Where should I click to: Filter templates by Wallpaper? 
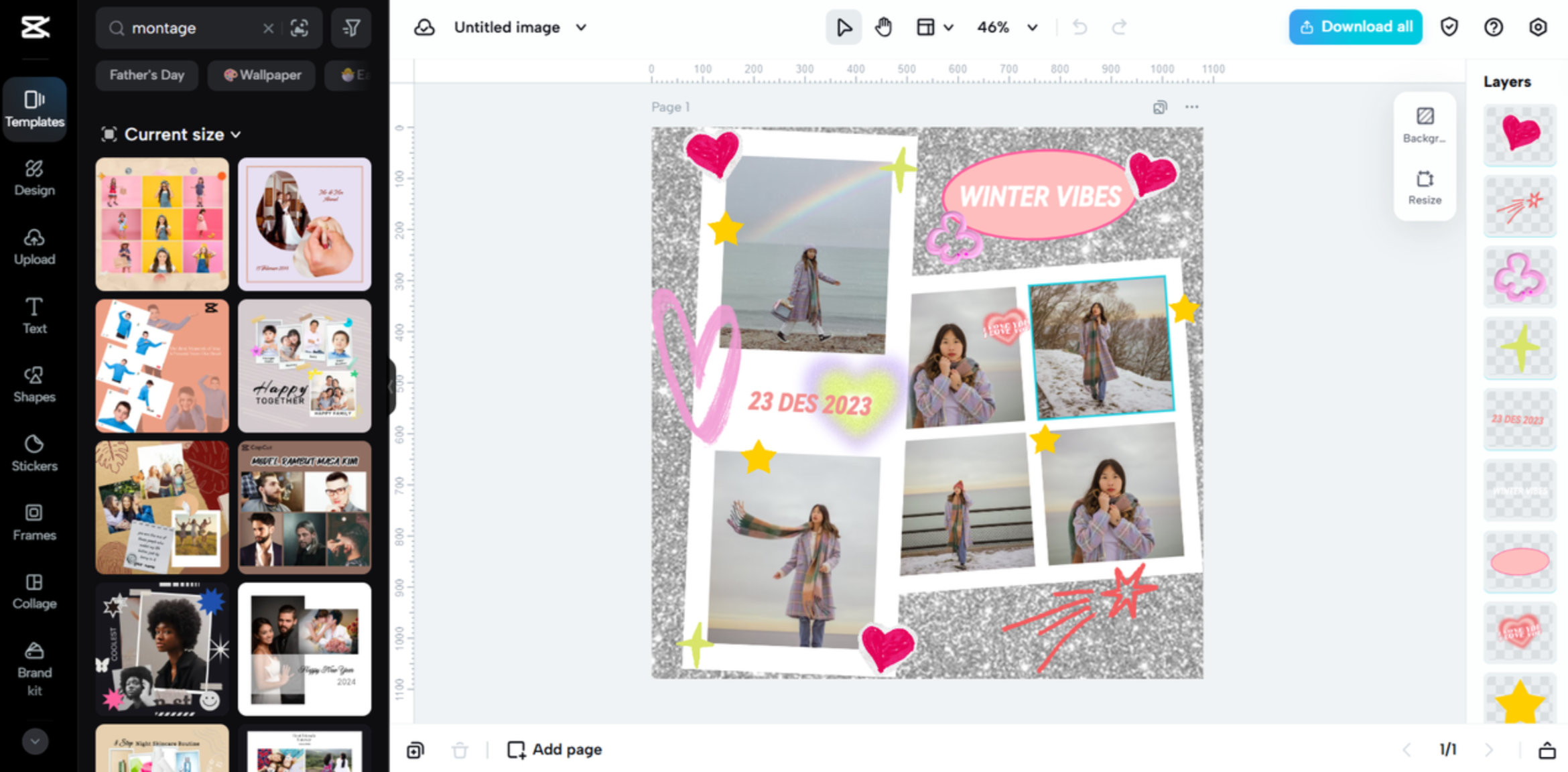click(x=261, y=75)
